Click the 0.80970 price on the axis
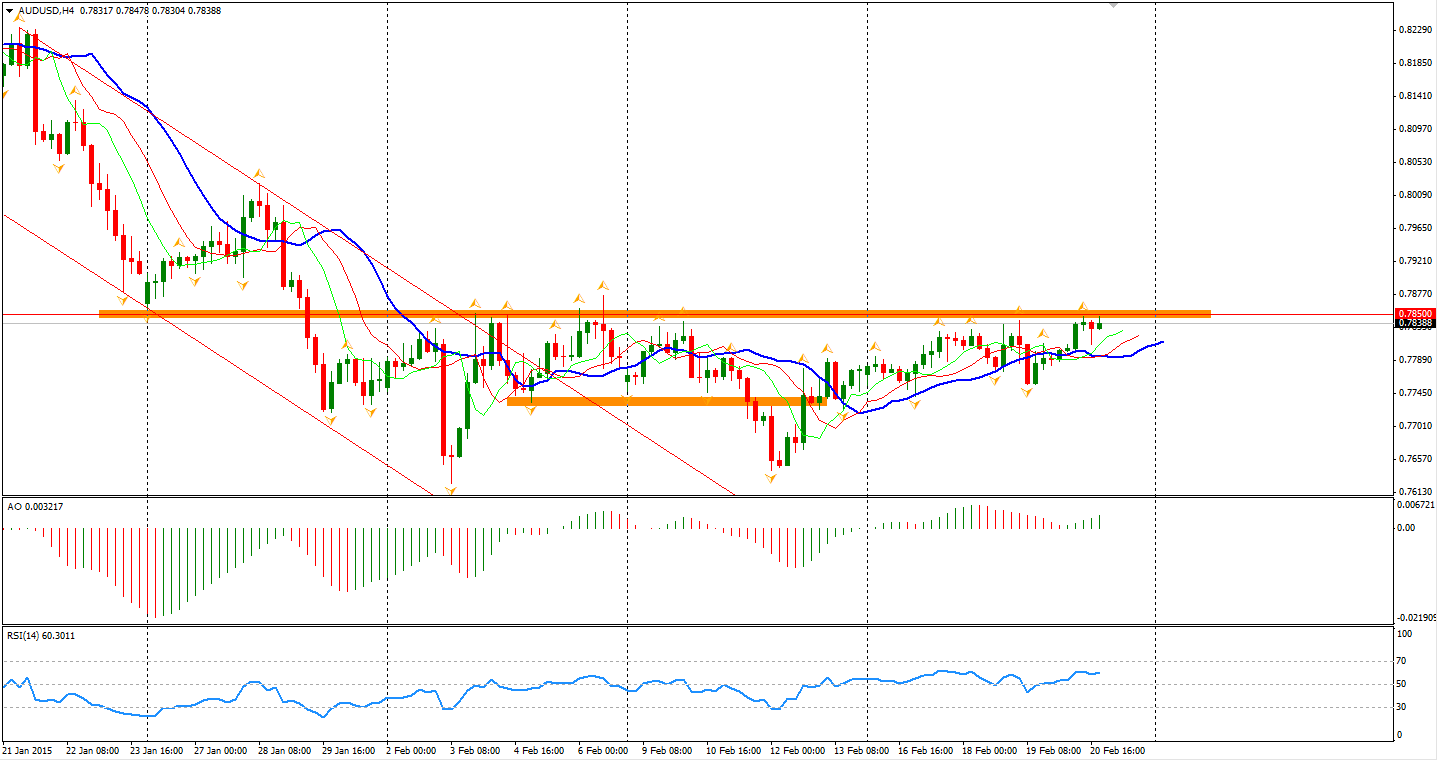Screen dimensions: 1438x761 pos(1414,129)
